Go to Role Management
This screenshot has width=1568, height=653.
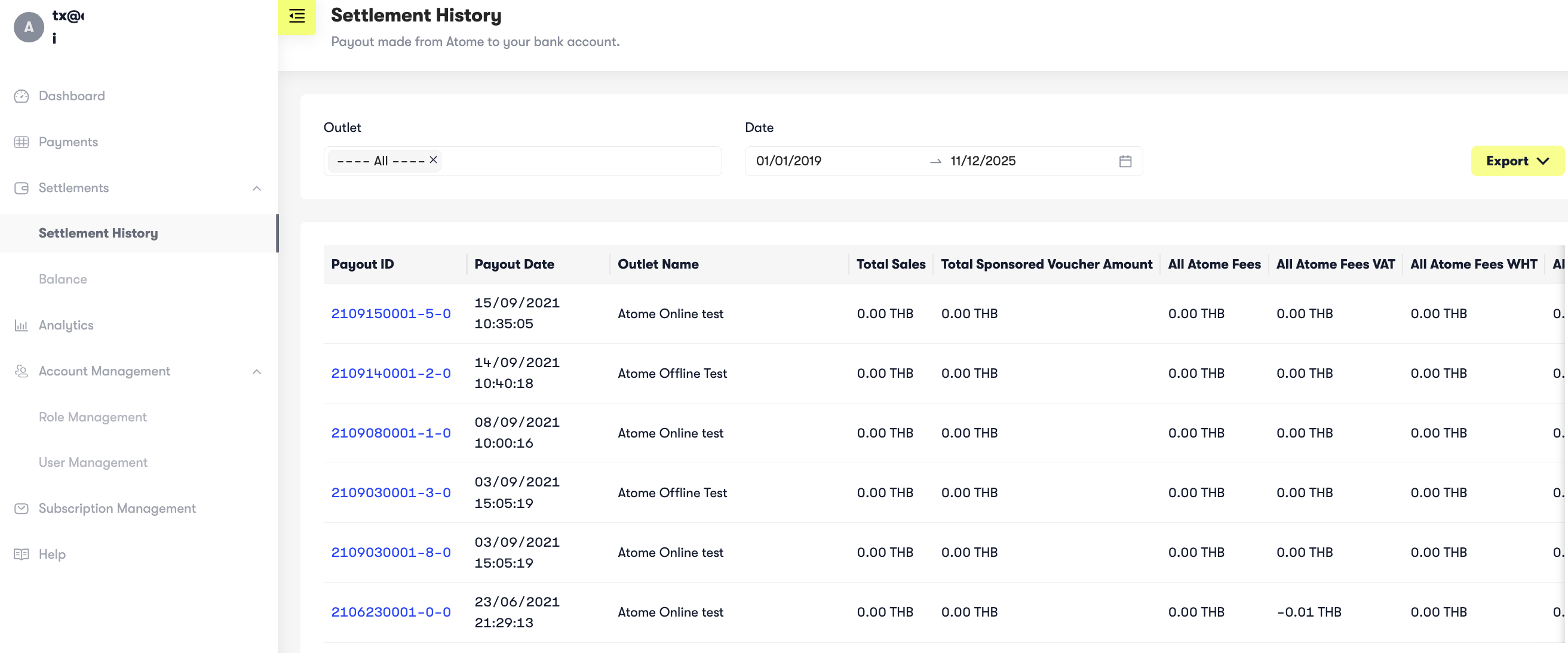[93, 417]
